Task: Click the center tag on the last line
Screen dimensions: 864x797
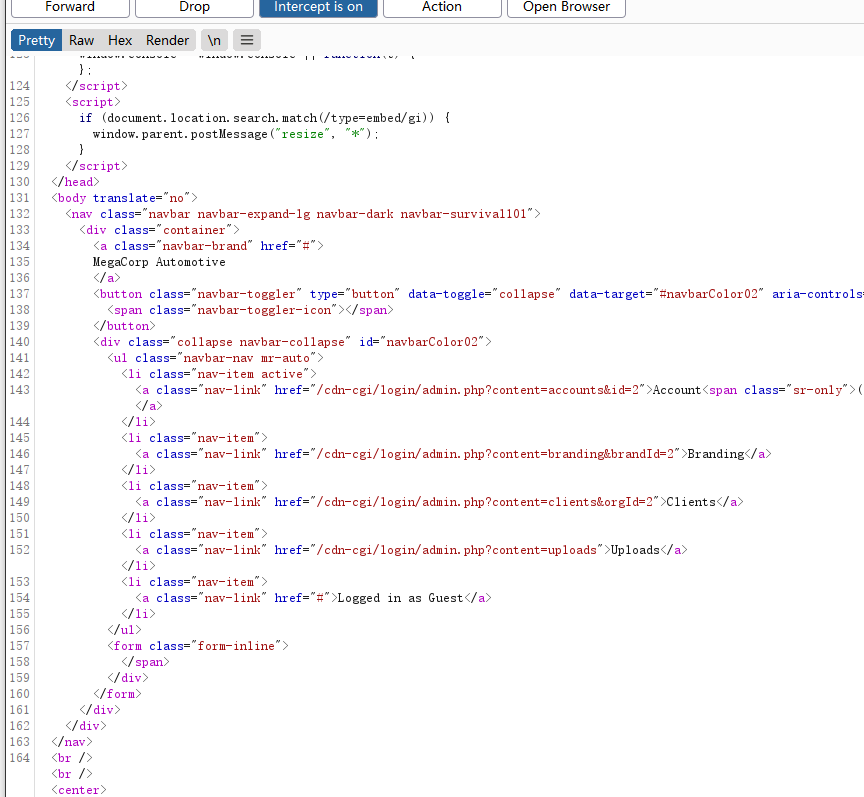Action: click(79, 790)
